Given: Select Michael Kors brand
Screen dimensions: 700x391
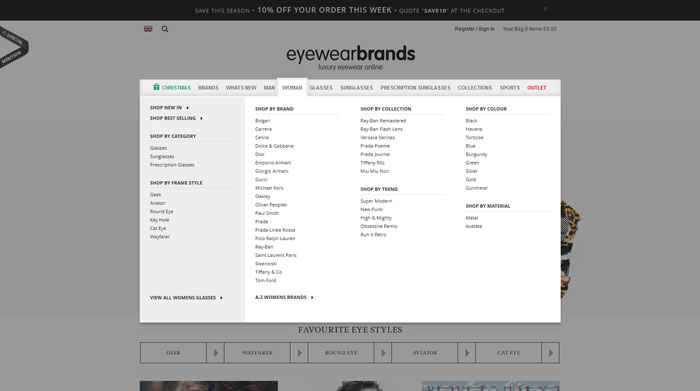Looking at the screenshot, I should 269,188.
